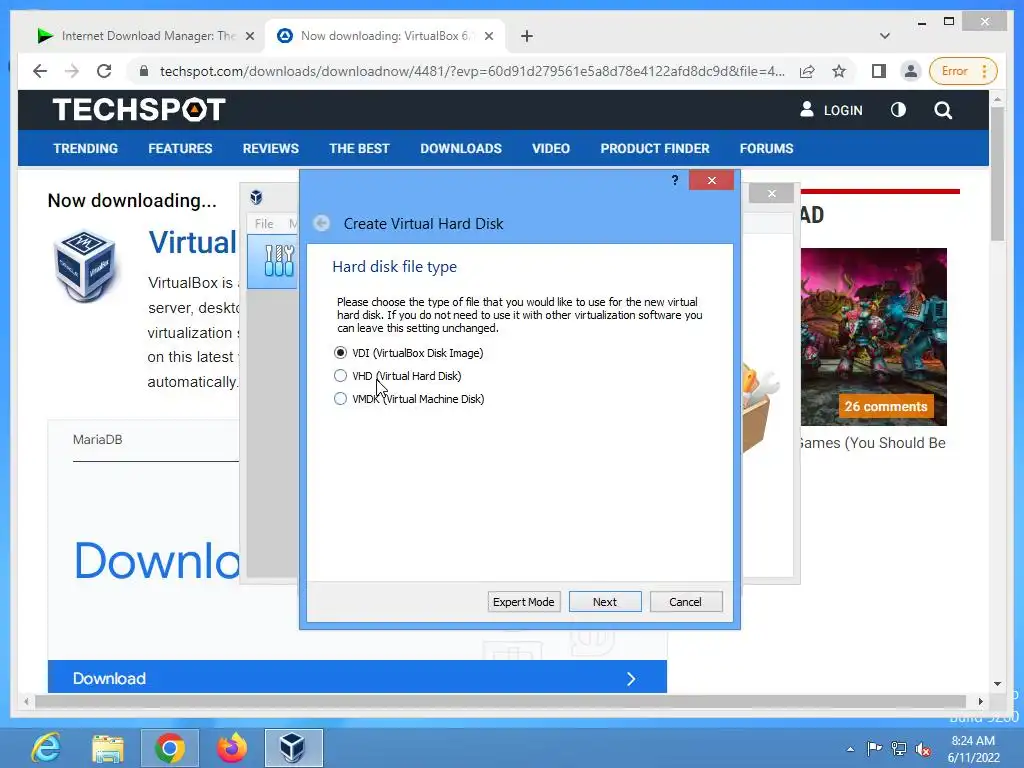
Task: Click Chrome icon in taskbar
Action: 170,748
